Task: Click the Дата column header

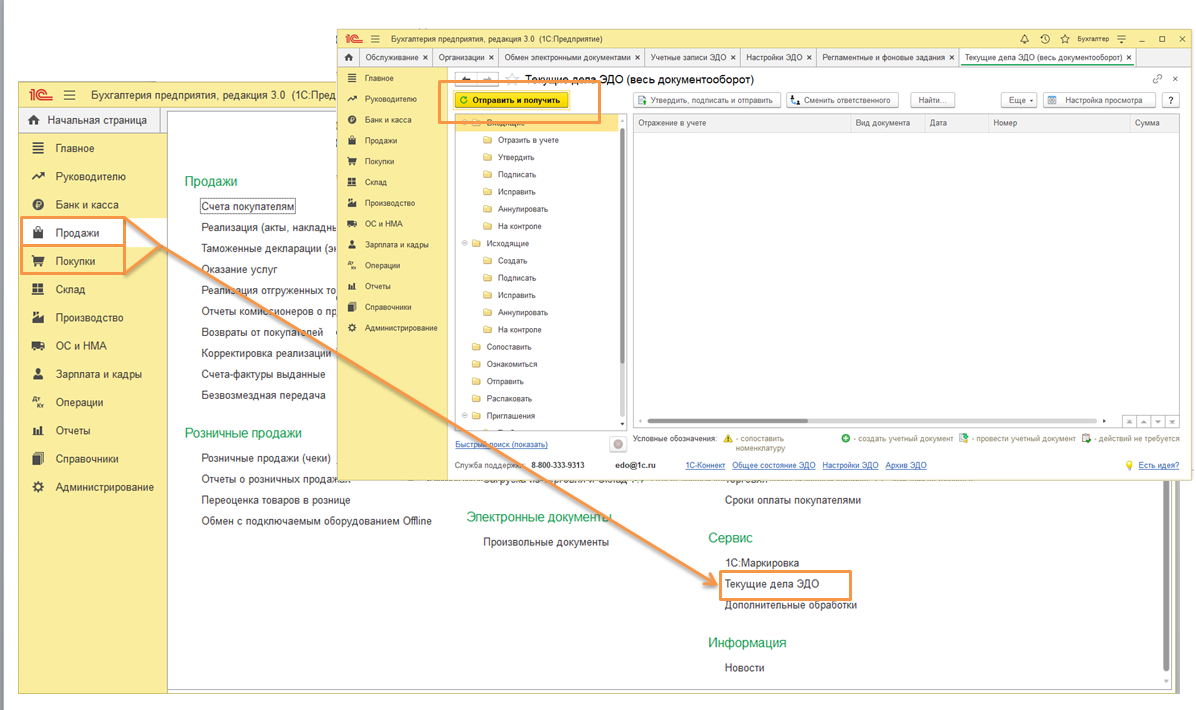Action: pyautogui.click(x=938, y=123)
